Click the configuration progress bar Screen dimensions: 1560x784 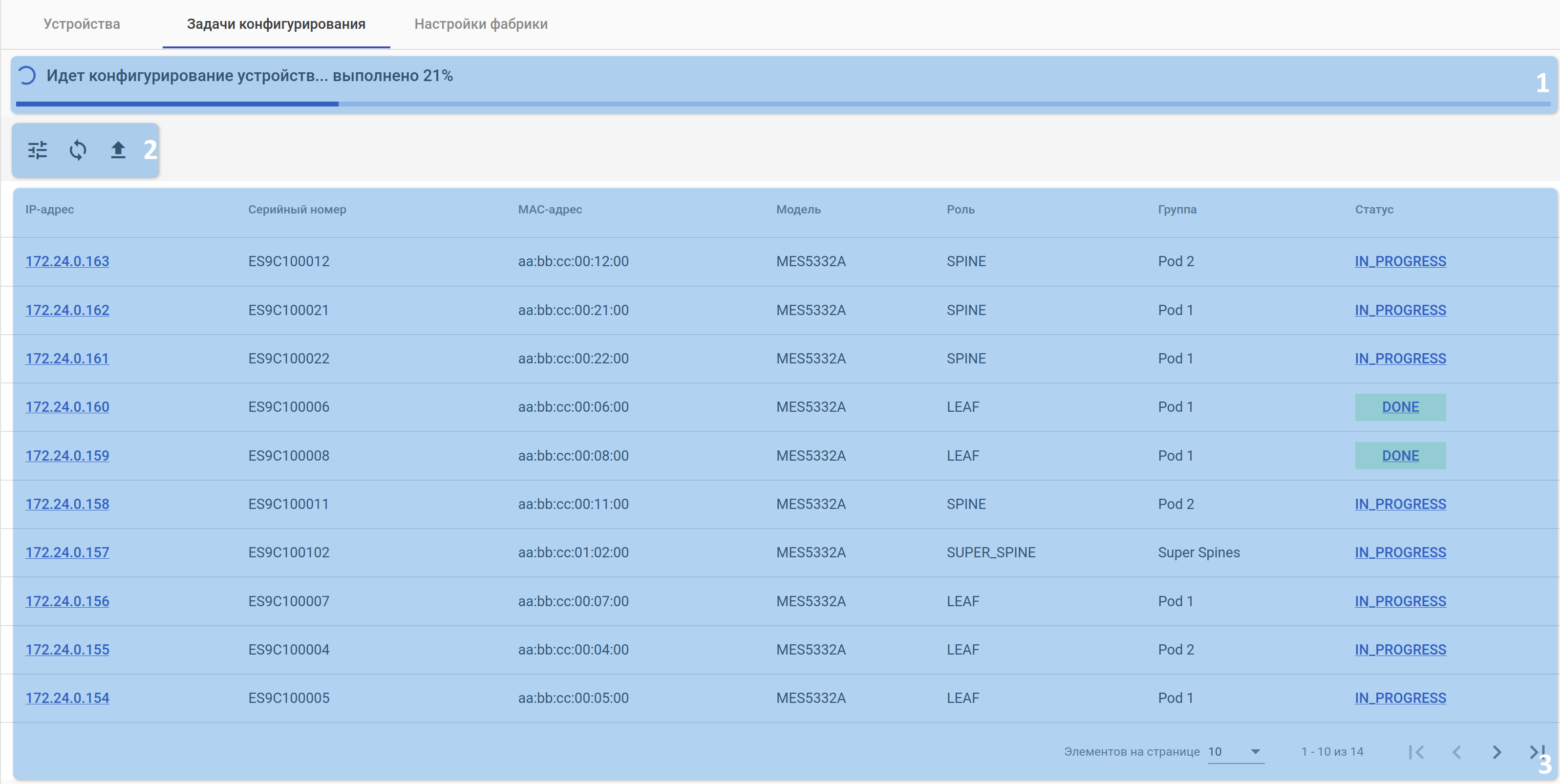coord(781,104)
